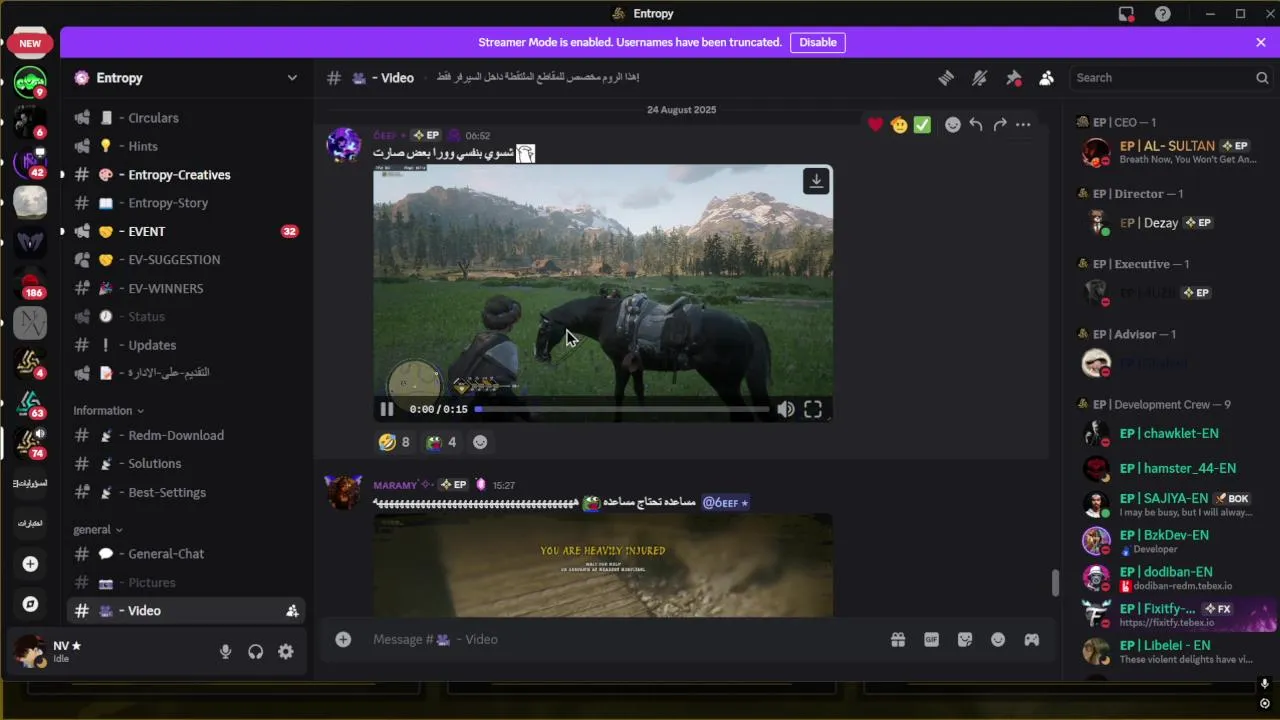Open the Circulars channel
The height and width of the screenshot is (720, 1280).
(186, 118)
